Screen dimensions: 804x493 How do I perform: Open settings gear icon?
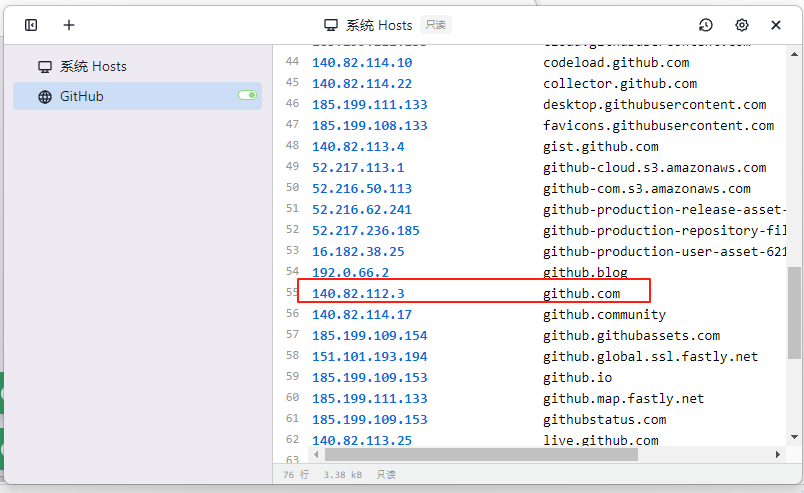(x=741, y=25)
